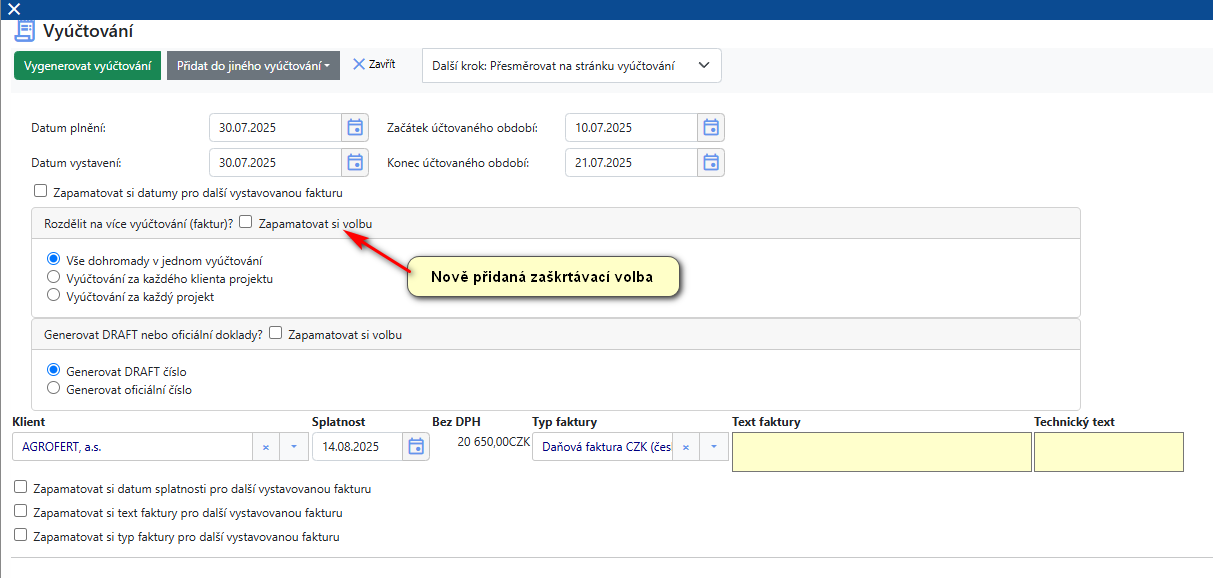The image size is (1213, 578).
Task: Choose Generovat oficiální číslo option
Action: [54, 388]
